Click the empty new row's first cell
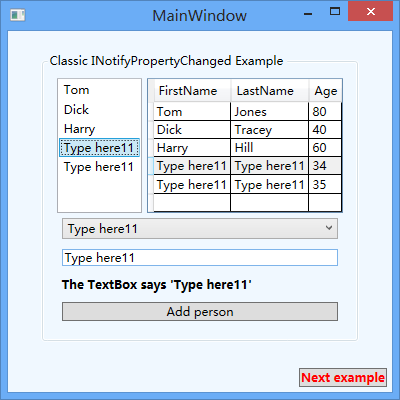 point(192,202)
